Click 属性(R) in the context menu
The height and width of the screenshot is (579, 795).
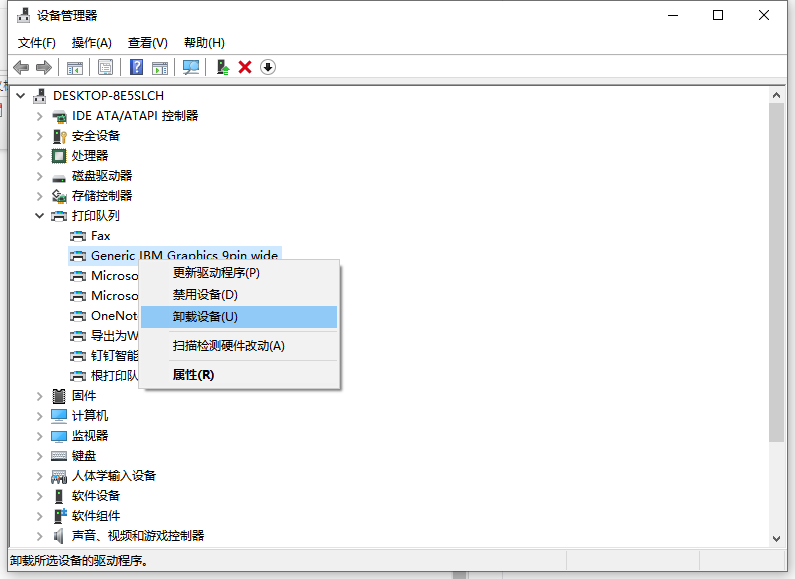coord(193,375)
